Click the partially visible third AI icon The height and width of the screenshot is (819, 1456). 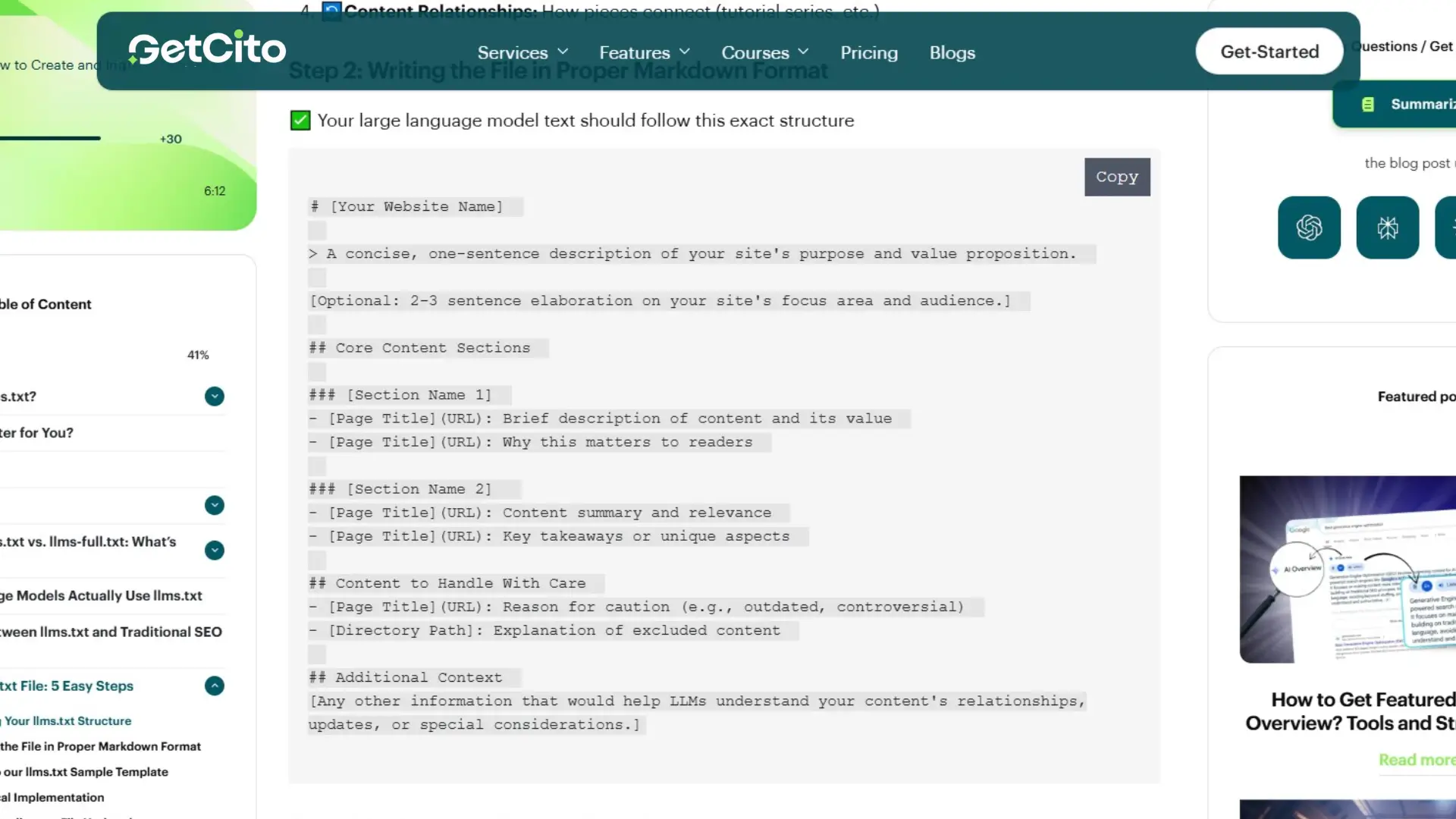[1448, 227]
